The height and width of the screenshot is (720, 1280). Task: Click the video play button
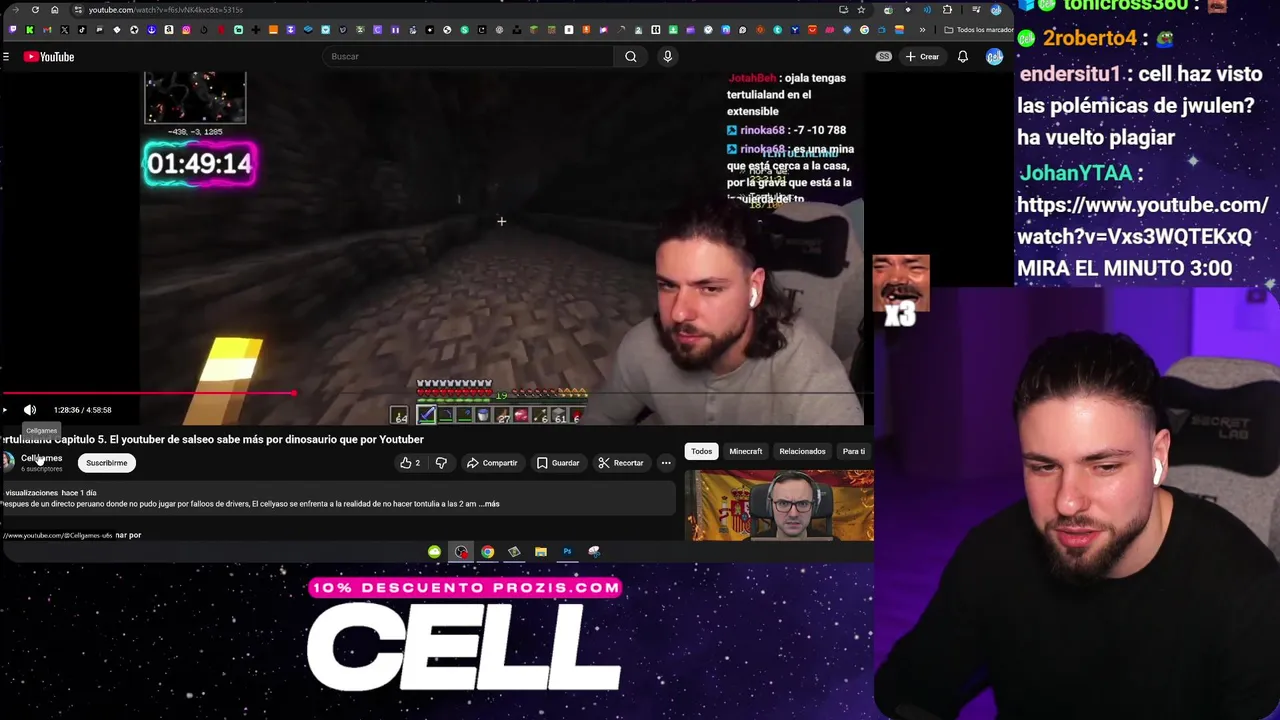4,410
